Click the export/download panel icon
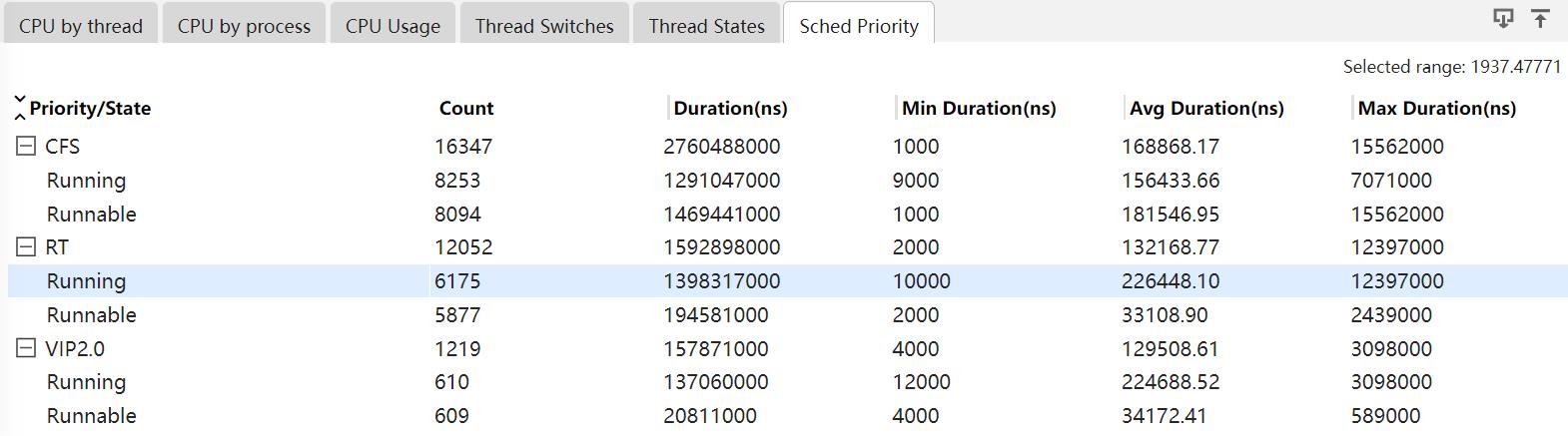 (x=1502, y=18)
